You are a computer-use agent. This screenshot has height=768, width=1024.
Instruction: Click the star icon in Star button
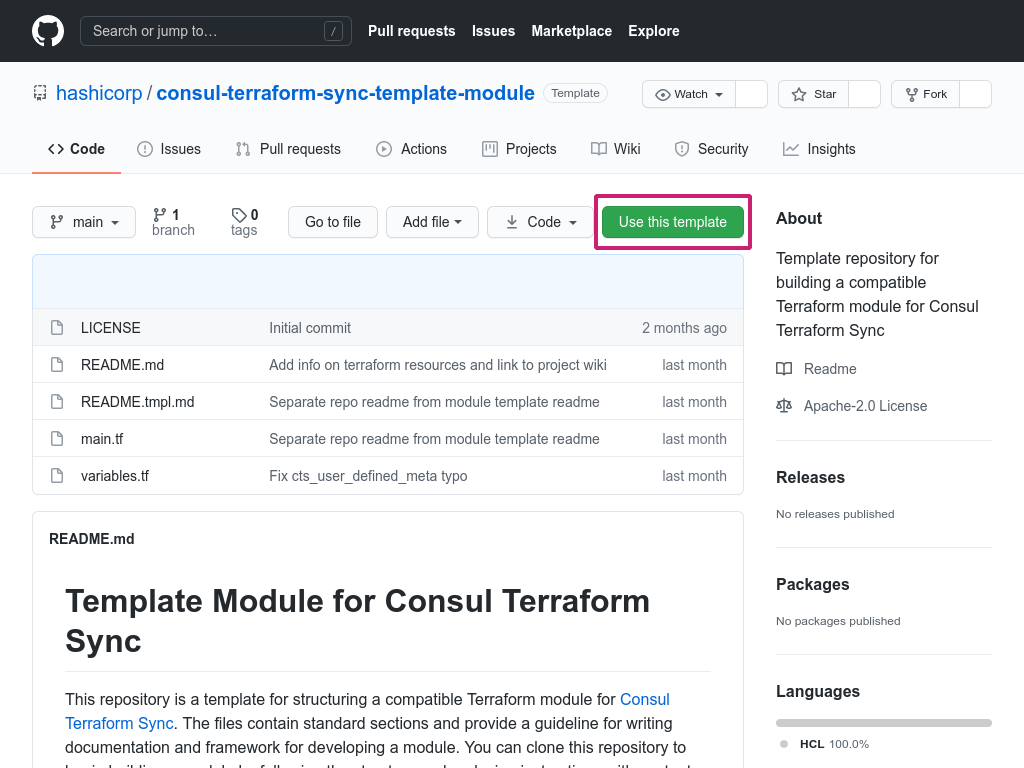pyautogui.click(x=799, y=94)
